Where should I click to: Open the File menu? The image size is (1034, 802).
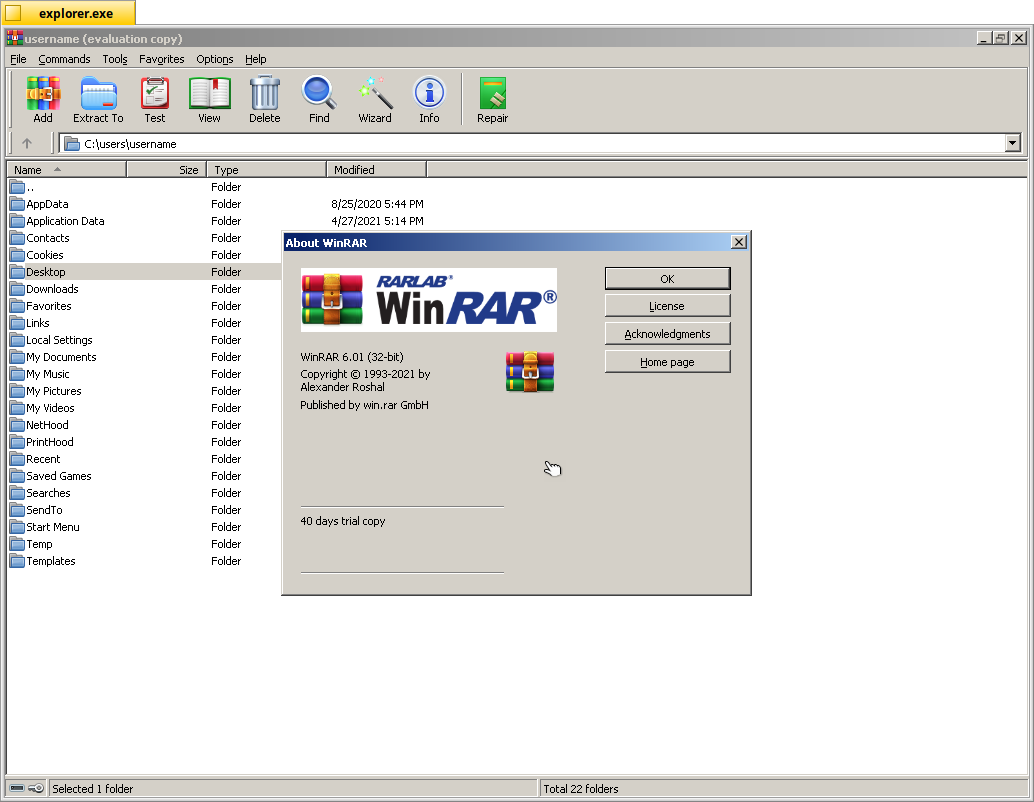coord(18,59)
